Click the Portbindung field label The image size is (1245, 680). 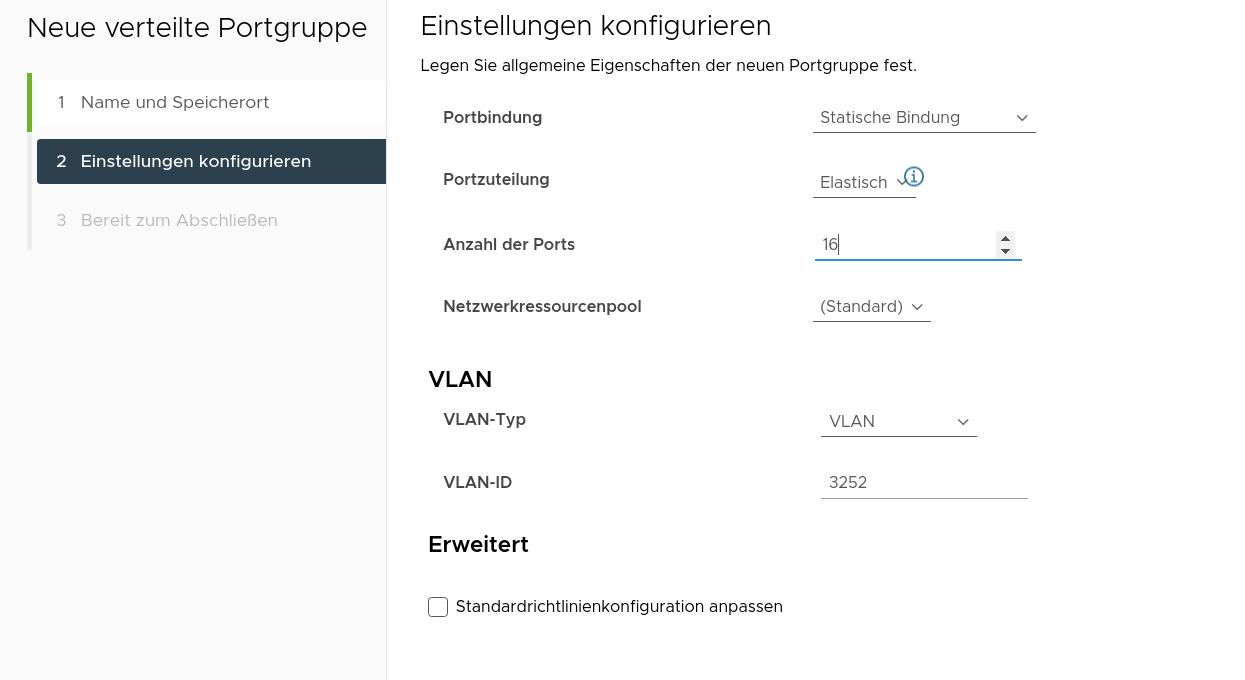[492, 118]
